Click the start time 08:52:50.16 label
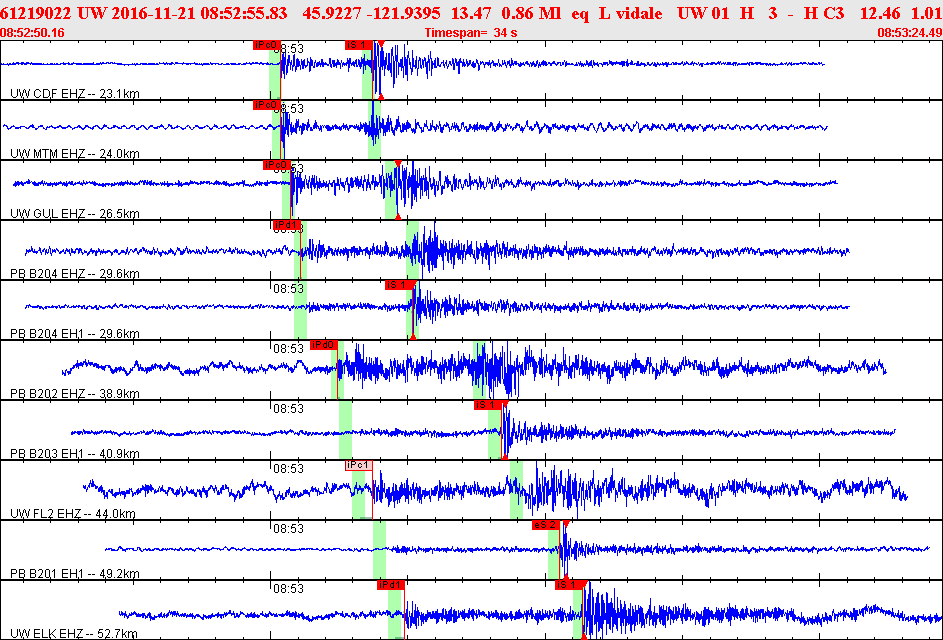The image size is (943, 640). pos(33,33)
